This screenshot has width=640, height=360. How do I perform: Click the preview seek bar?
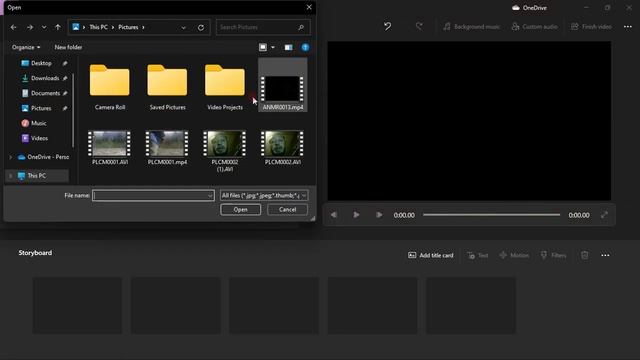491,215
